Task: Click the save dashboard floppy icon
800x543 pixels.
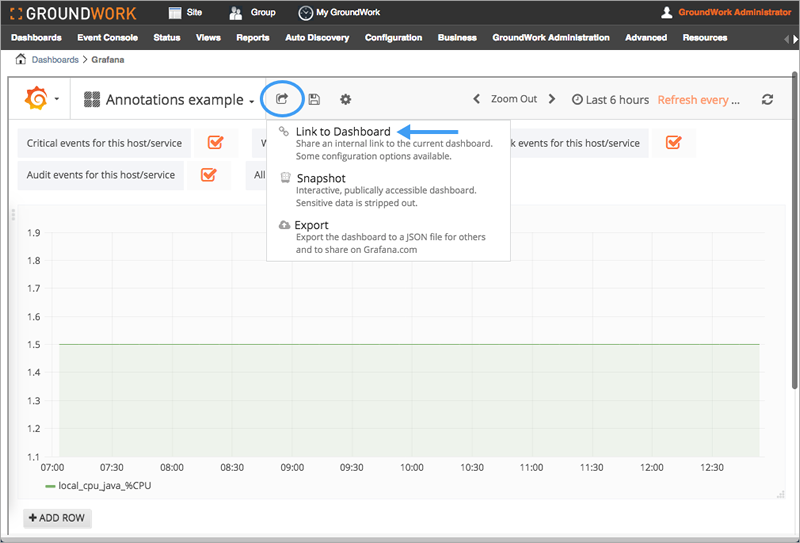Action: (x=314, y=100)
